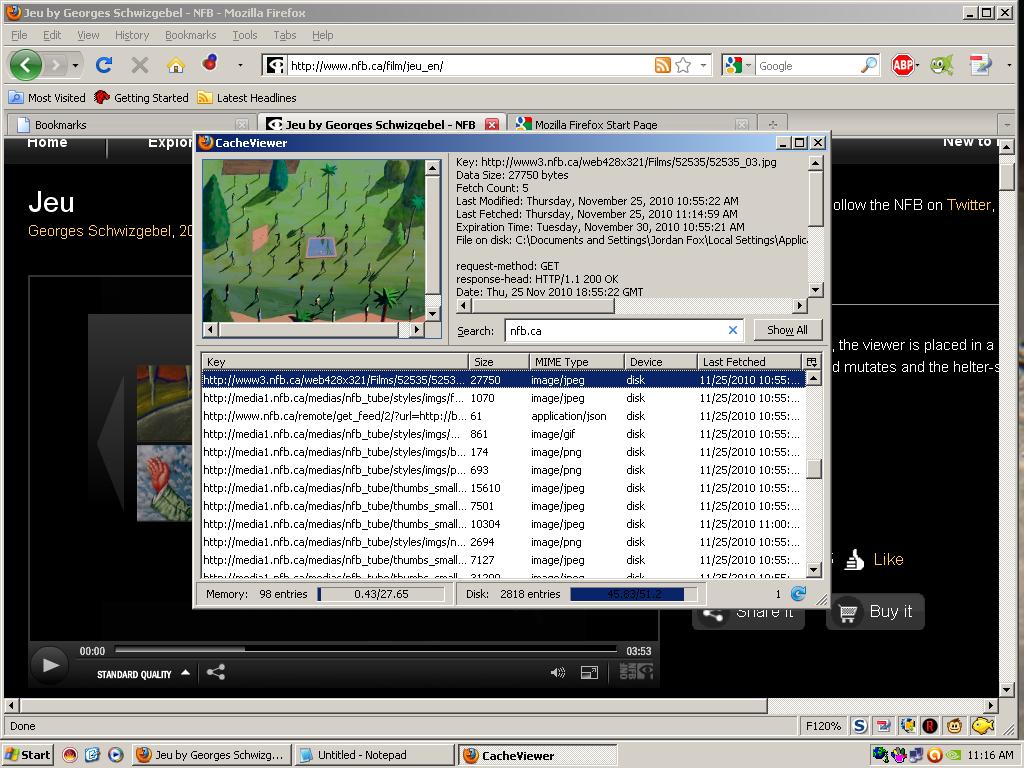Open Untitled - Notepad from the taskbar

[x=371, y=755]
